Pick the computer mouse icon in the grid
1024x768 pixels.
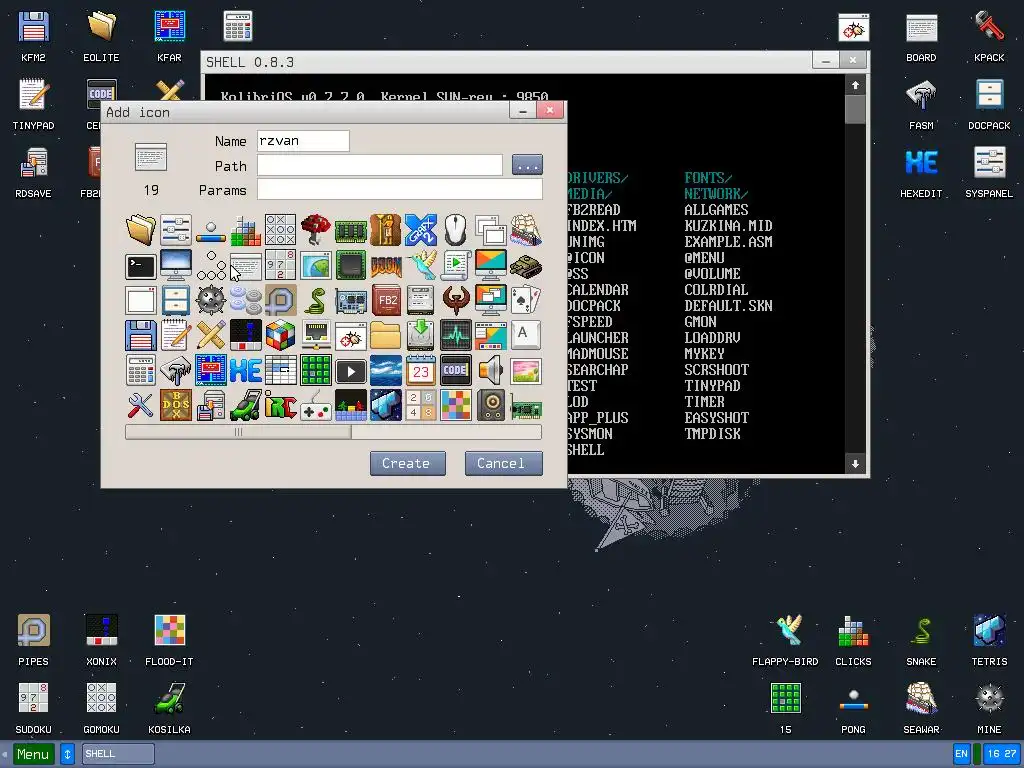click(456, 230)
